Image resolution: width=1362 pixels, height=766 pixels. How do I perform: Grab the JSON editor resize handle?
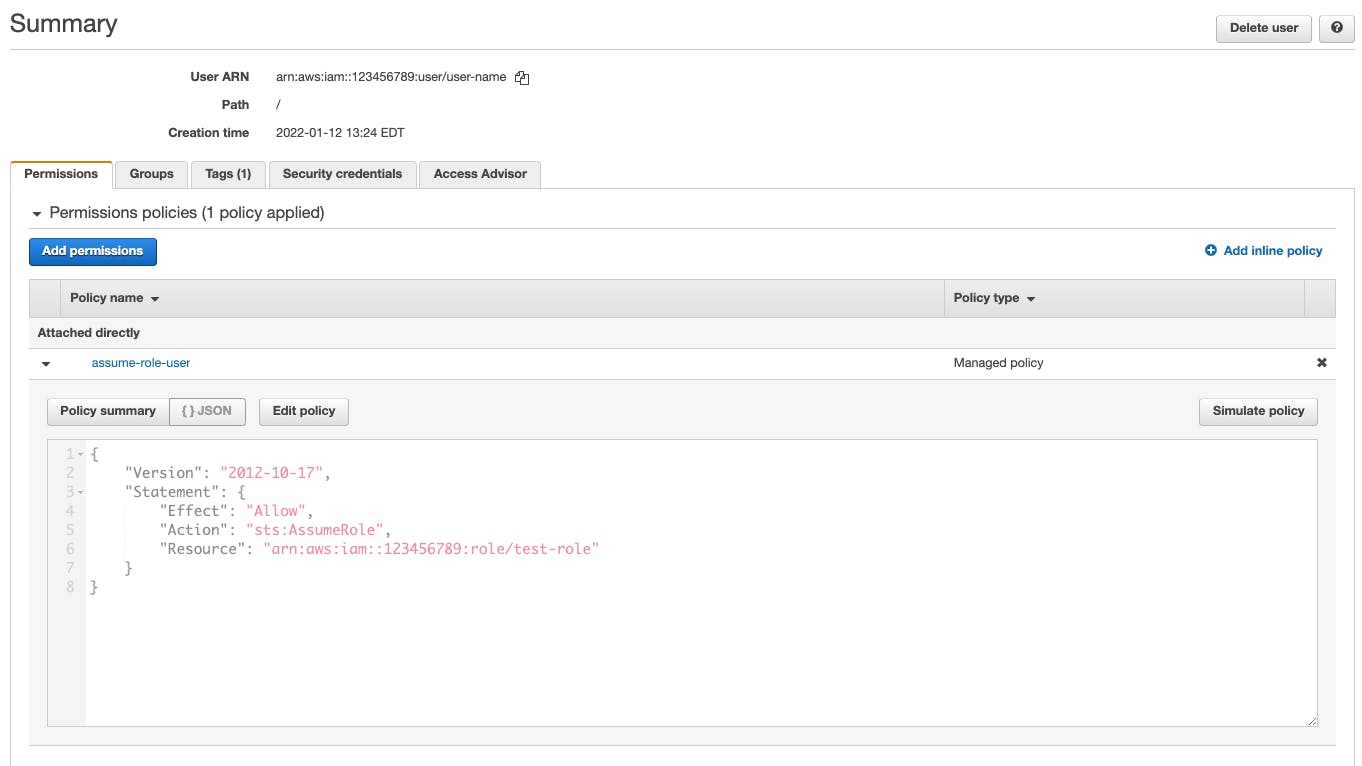(x=1311, y=719)
